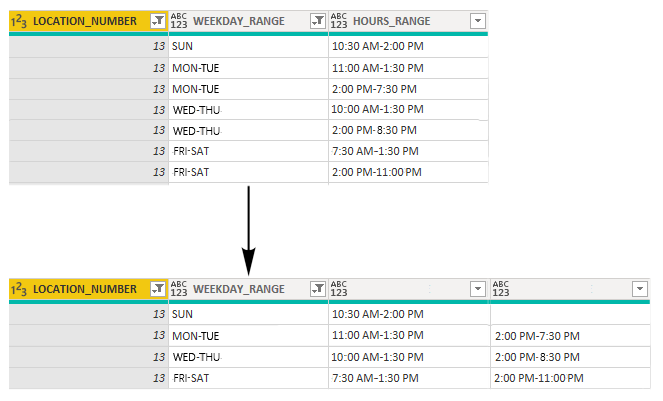Select the LOCATION_NUMBER column header in upper table
The height and width of the screenshot is (401, 663).
coord(89,21)
